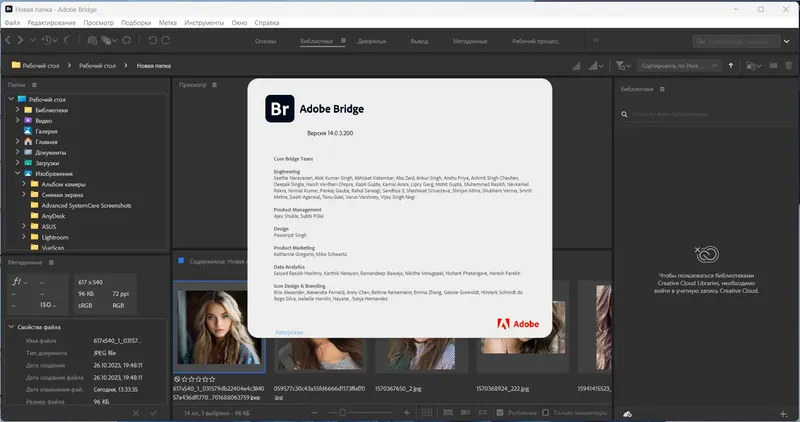The image size is (800, 422).
Task: Open filter items by rating funnel
Action: 620,66
